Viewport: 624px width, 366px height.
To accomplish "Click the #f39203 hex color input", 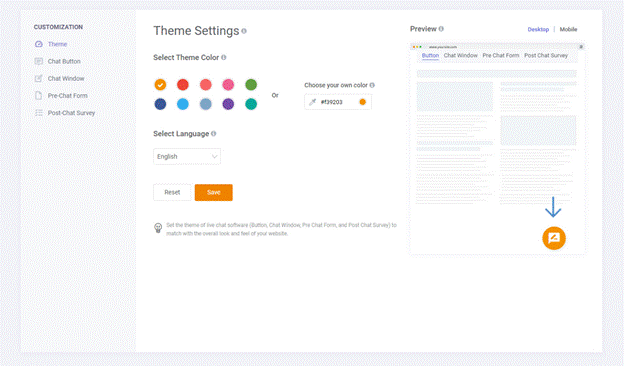I will (x=338, y=102).
